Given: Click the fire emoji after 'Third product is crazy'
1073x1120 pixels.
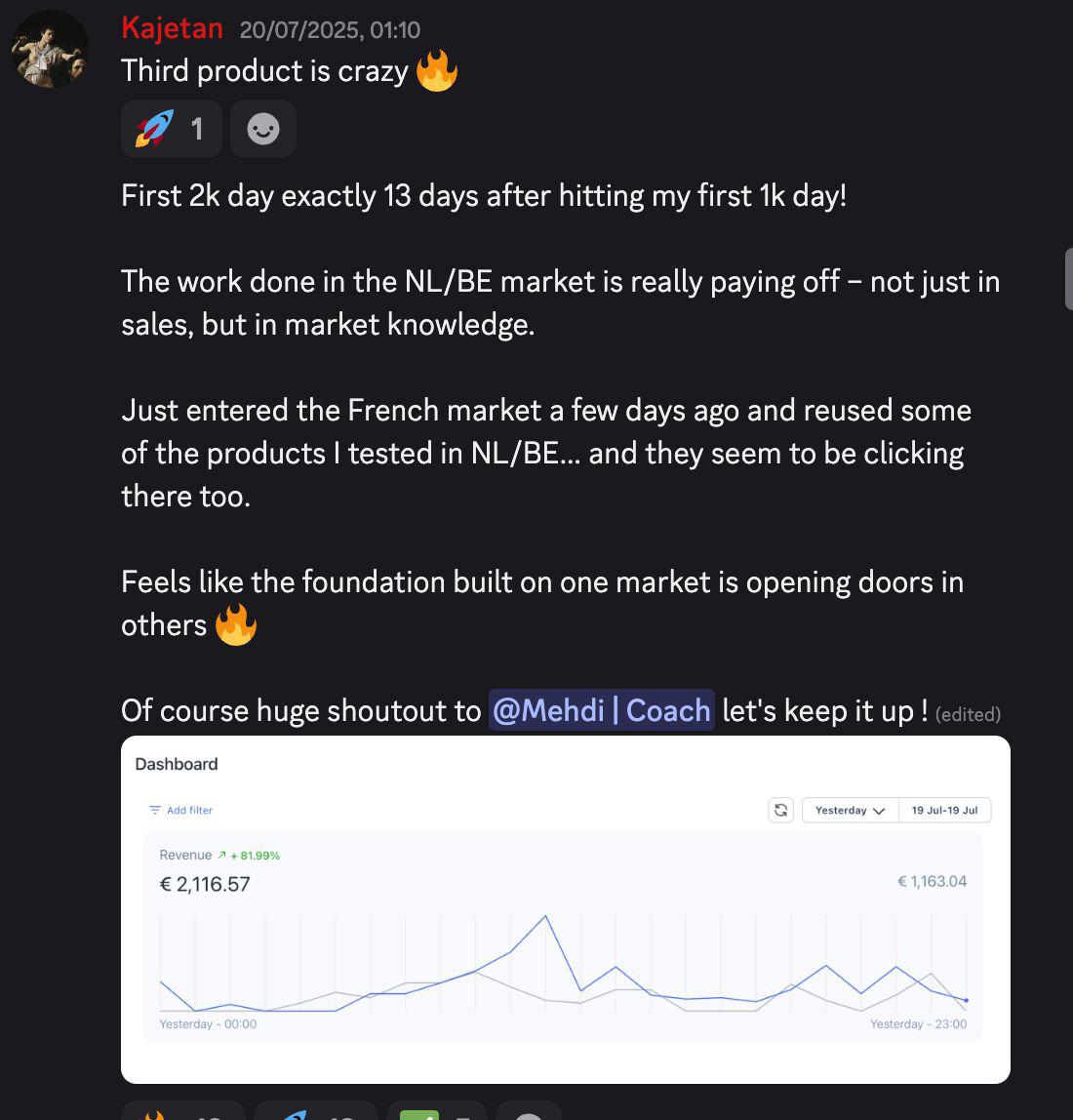Looking at the screenshot, I should tap(436, 70).
